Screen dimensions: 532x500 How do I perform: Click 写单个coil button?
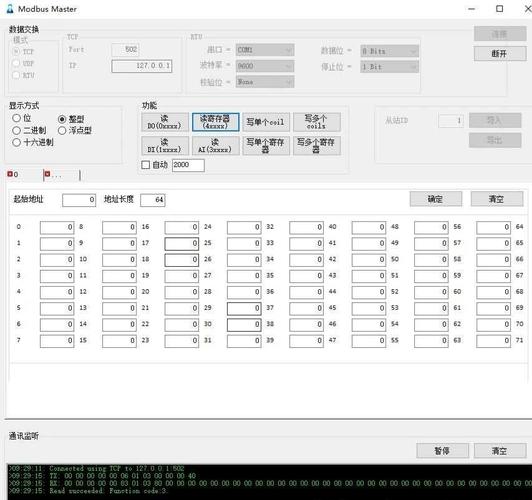pos(266,122)
